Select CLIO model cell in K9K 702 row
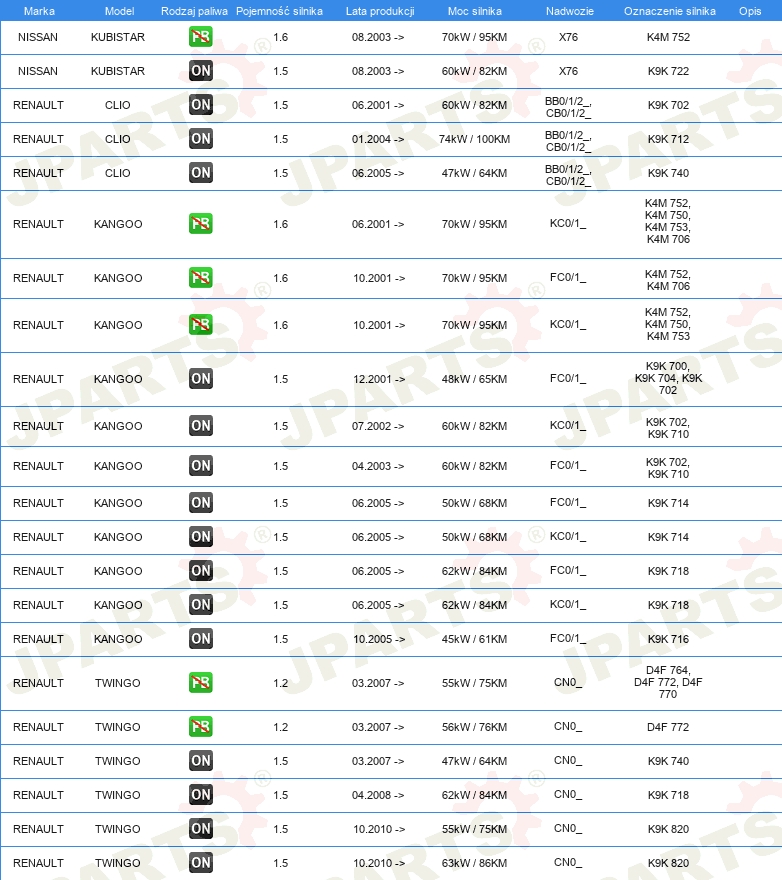 pyautogui.click(x=117, y=106)
